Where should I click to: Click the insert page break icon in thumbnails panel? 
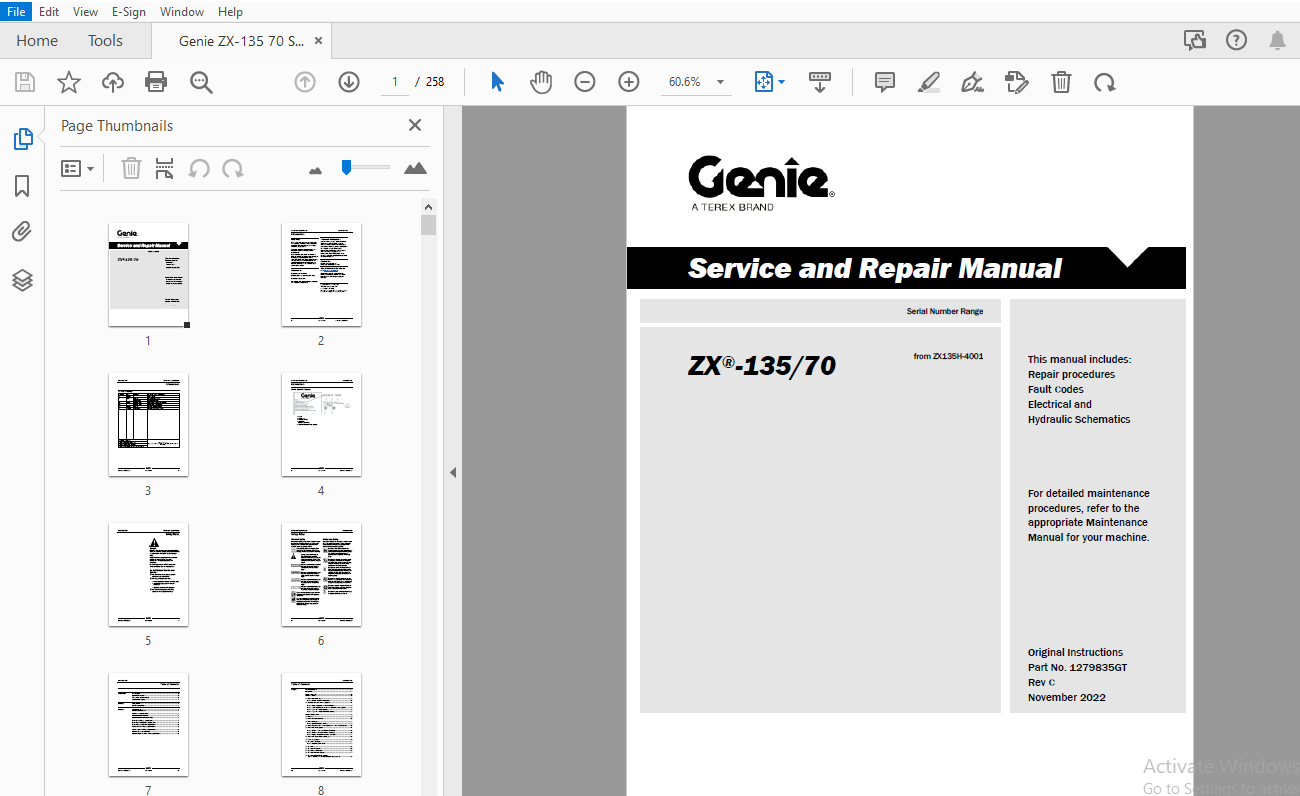point(165,168)
